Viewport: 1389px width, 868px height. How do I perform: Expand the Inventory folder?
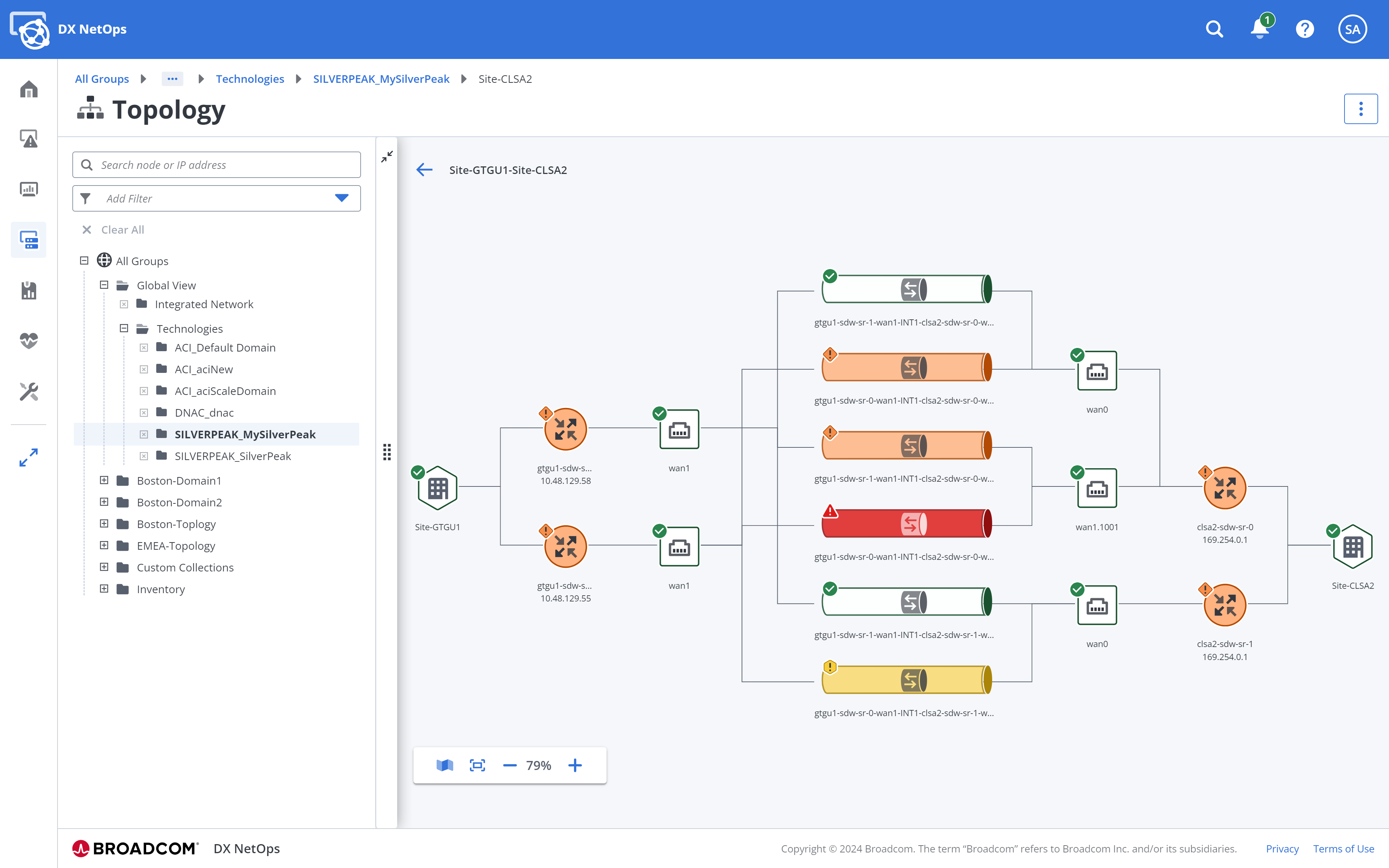104,588
